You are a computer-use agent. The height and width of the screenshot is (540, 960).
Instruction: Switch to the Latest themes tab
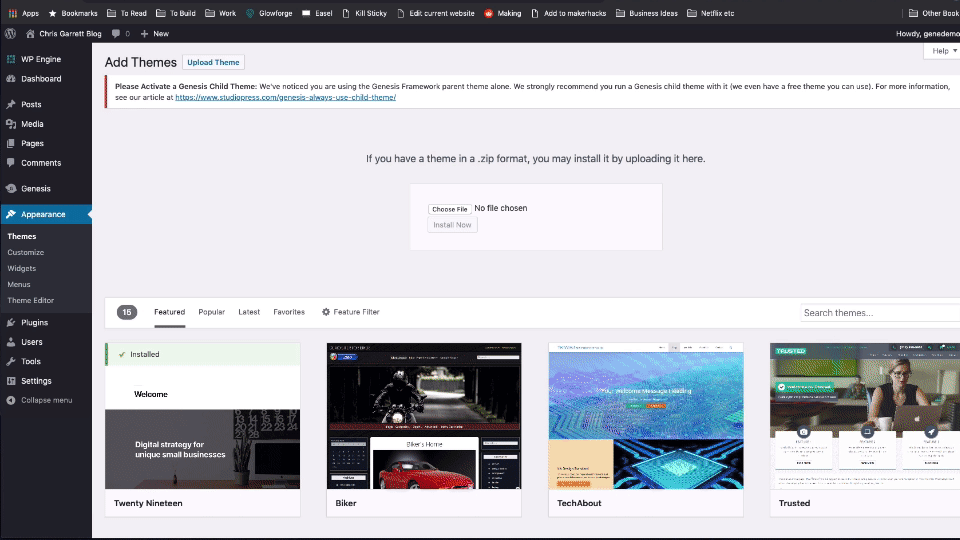pos(249,312)
